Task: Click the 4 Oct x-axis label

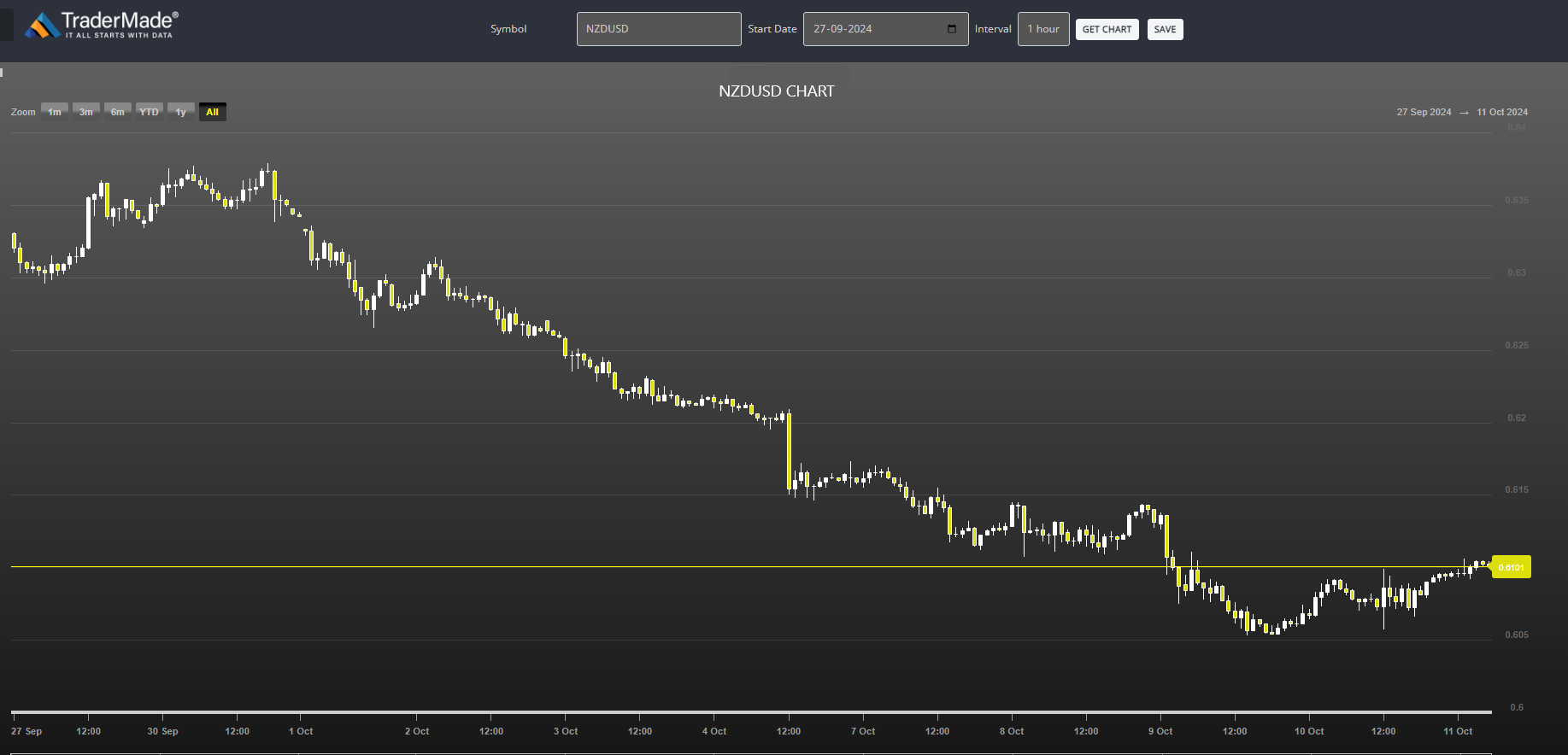Action: pyautogui.click(x=714, y=731)
